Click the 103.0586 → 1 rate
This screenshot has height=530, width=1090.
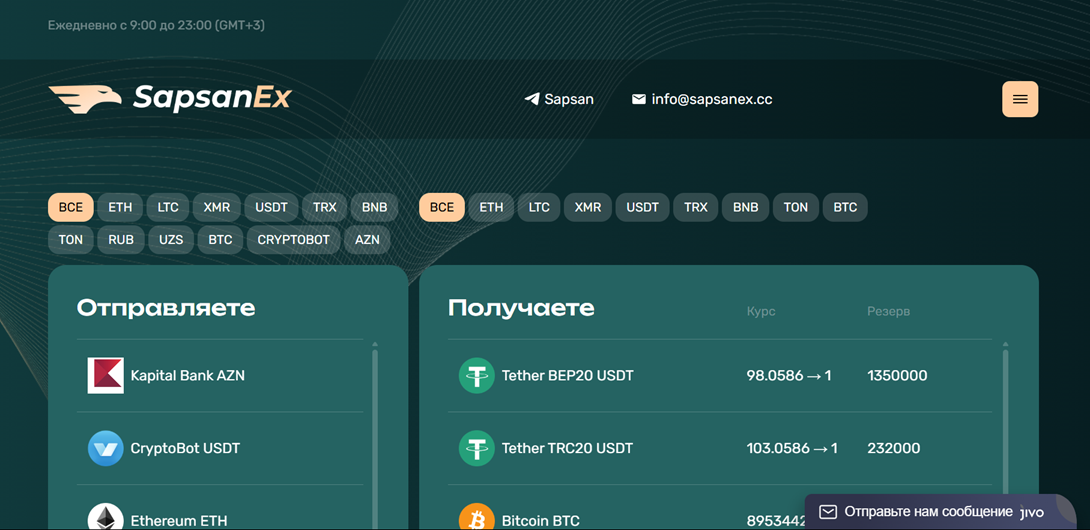792,449
